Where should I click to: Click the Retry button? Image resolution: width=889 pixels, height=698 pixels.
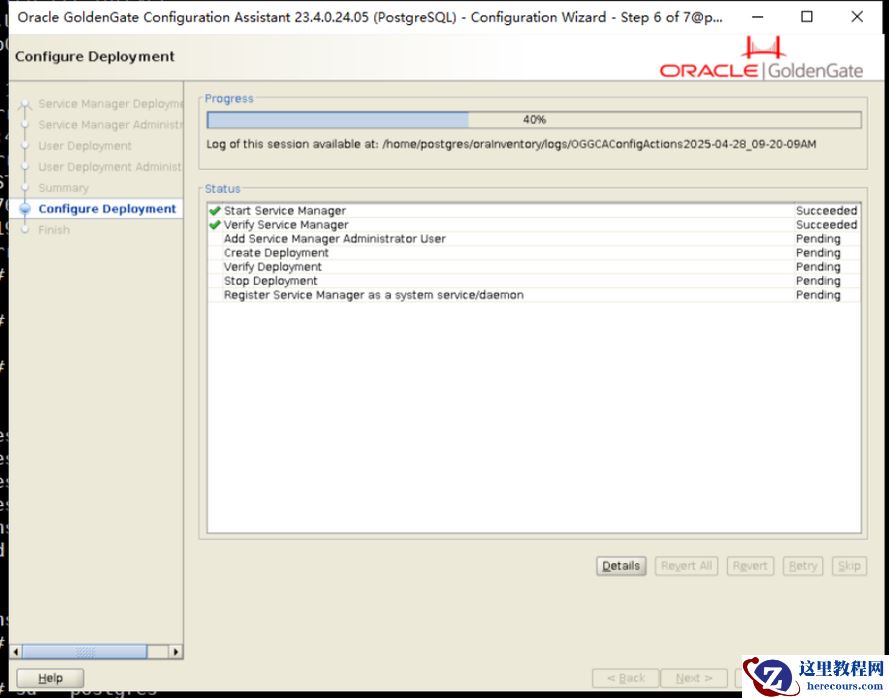pos(803,566)
